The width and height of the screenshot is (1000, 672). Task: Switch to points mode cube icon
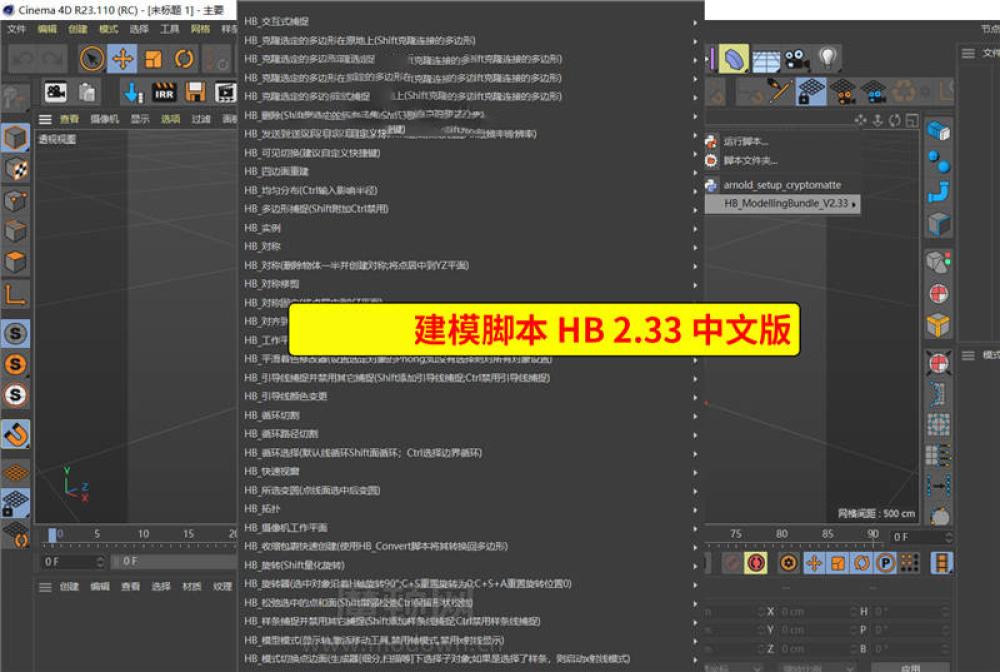coord(15,200)
